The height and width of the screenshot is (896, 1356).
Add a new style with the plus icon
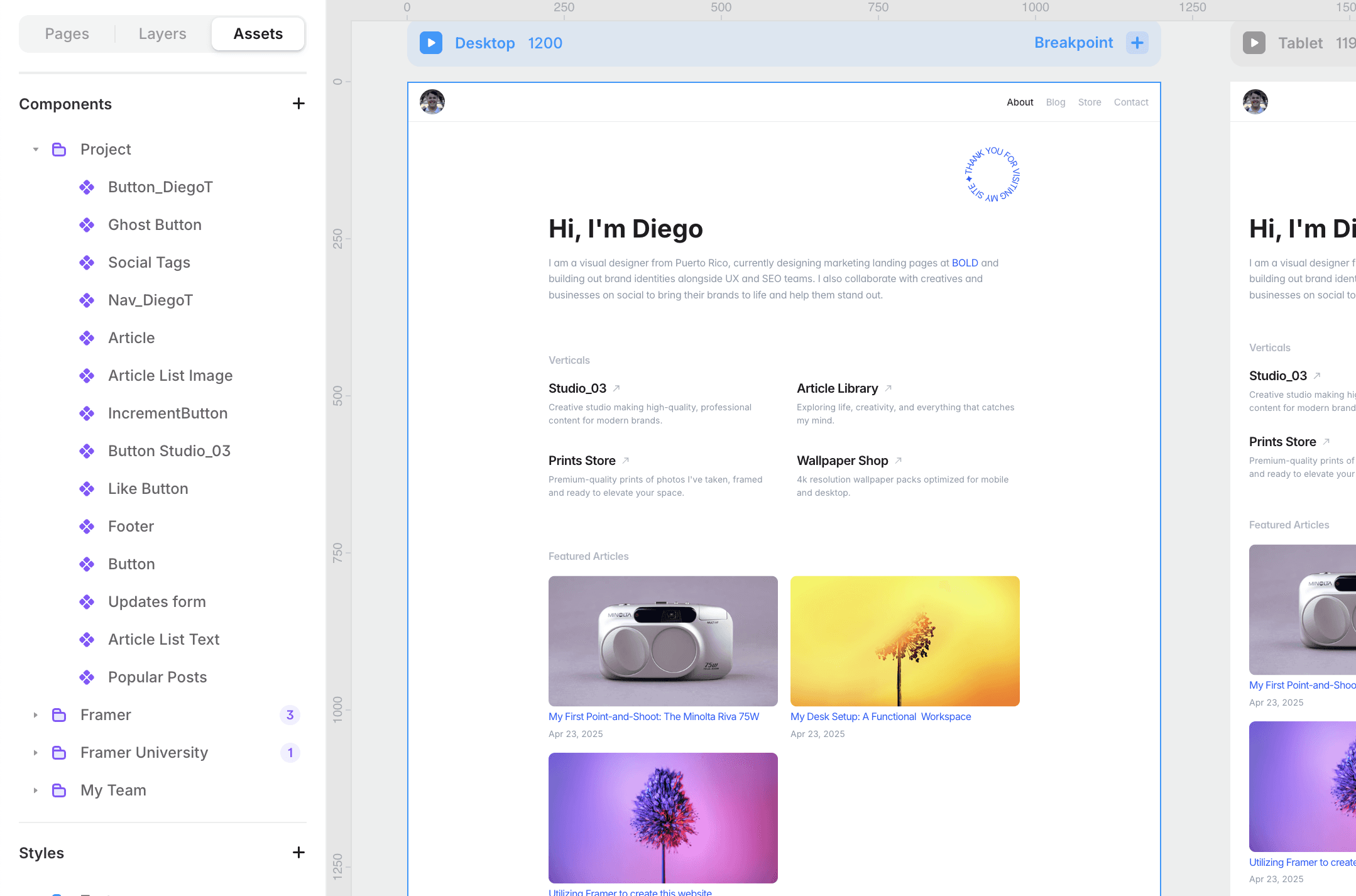tap(298, 853)
